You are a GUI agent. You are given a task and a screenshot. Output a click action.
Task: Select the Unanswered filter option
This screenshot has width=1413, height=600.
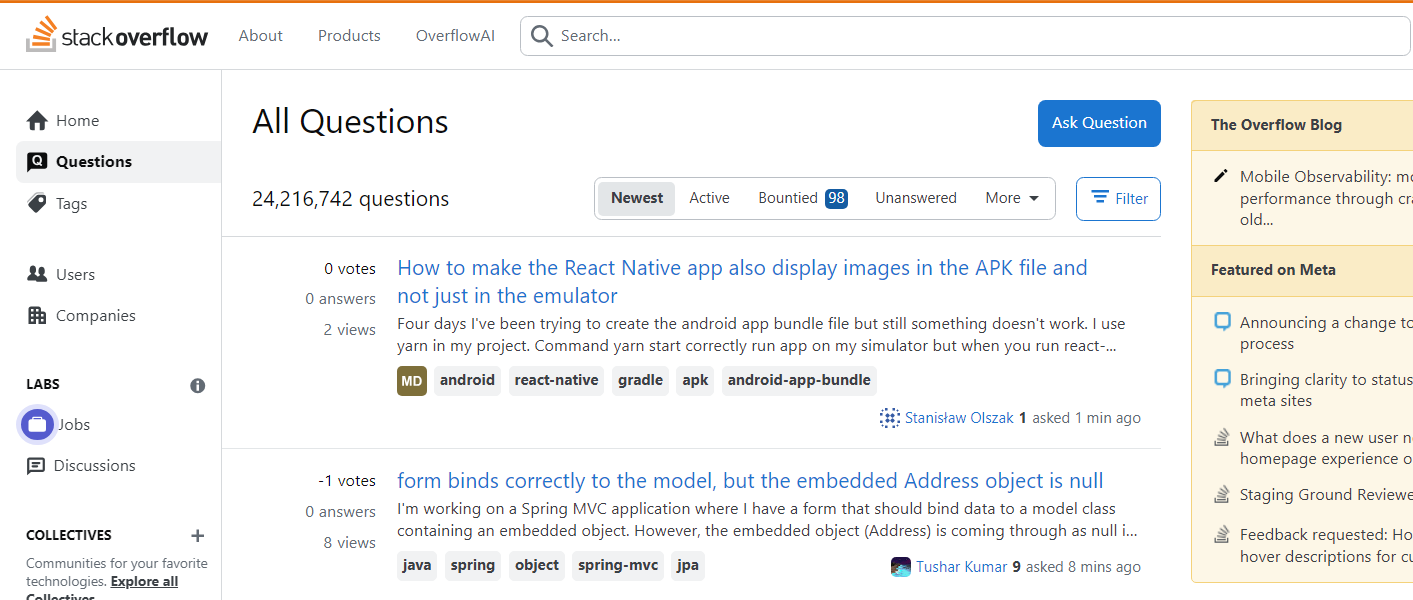(915, 197)
